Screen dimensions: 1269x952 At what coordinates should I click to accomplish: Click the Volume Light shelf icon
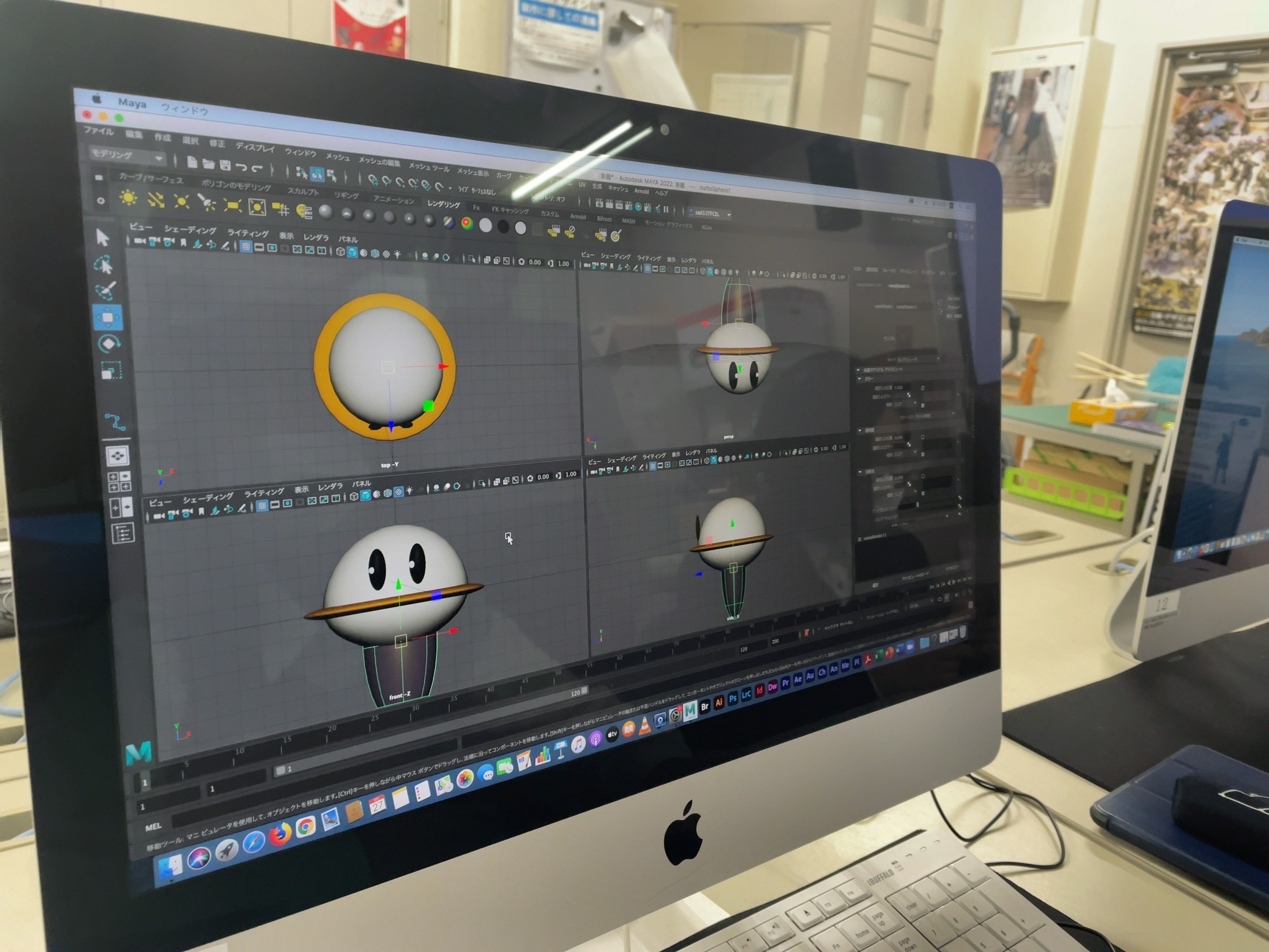pyautogui.click(x=257, y=207)
